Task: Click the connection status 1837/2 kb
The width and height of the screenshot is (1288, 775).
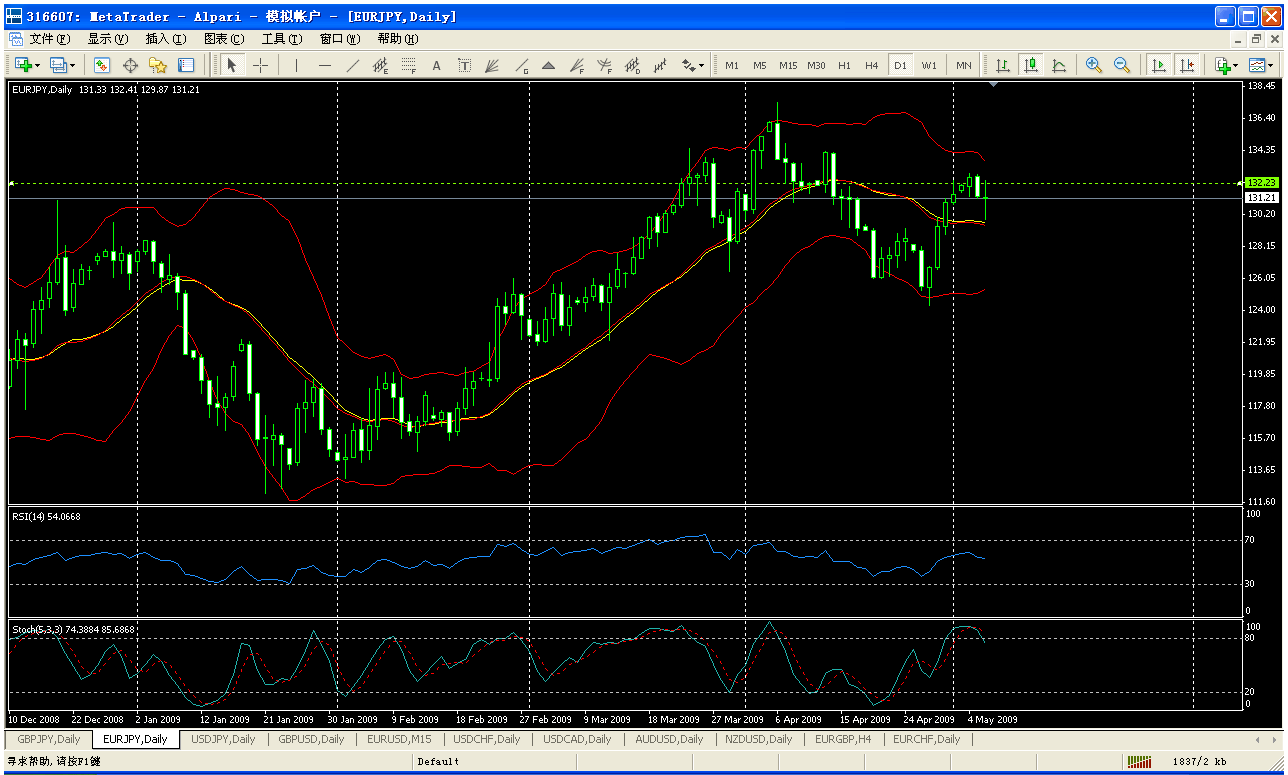Action: tap(1200, 761)
